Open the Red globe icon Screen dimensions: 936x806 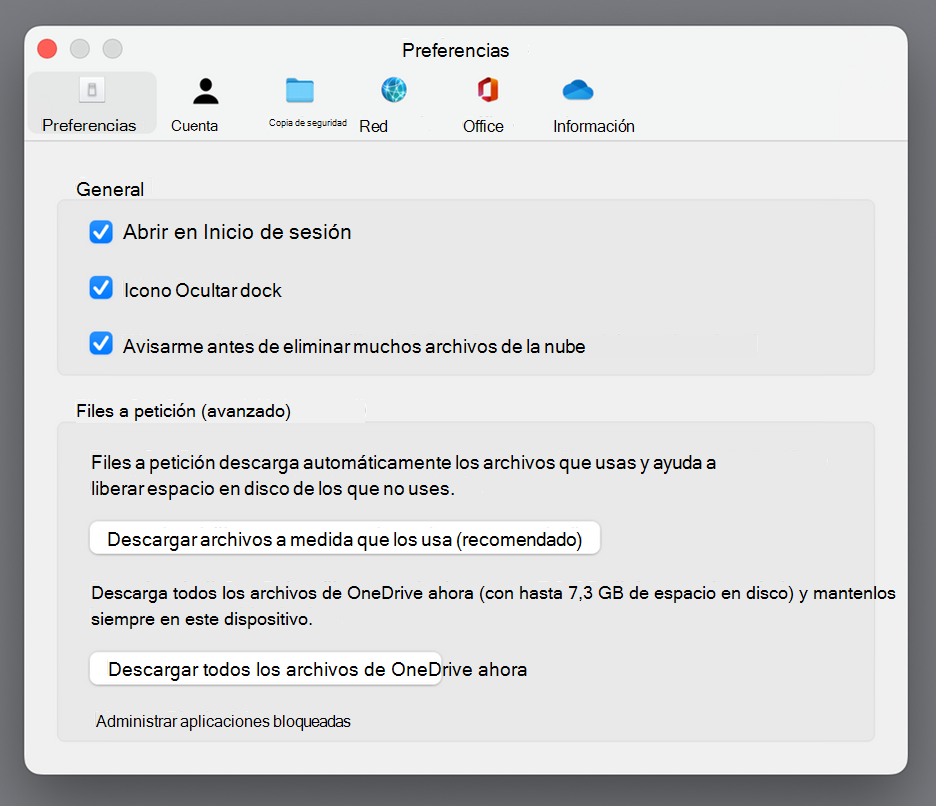point(394,90)
